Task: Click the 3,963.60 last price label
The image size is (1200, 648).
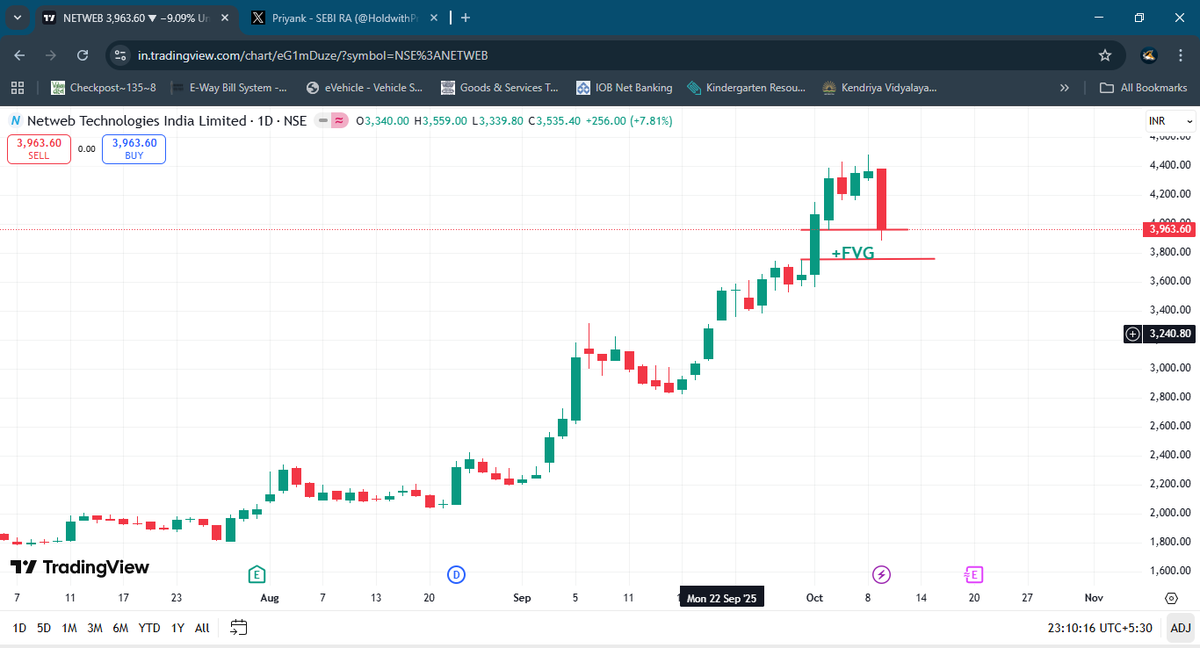Action: tap(1168, 230)
